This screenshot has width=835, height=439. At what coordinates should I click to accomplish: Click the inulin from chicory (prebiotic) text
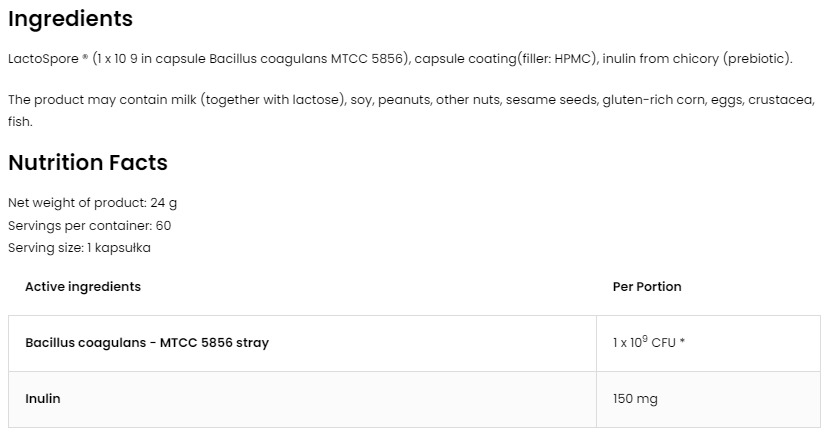(x=697, y=58)
